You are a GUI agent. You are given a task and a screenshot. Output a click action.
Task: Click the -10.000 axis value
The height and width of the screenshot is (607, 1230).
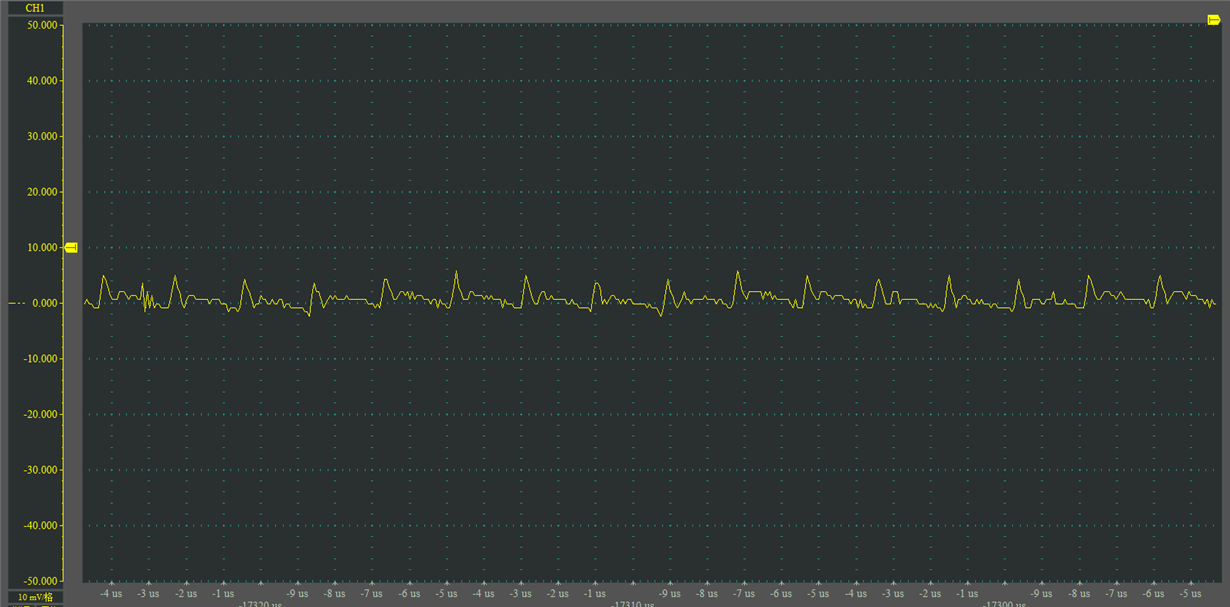click(41, 359)
